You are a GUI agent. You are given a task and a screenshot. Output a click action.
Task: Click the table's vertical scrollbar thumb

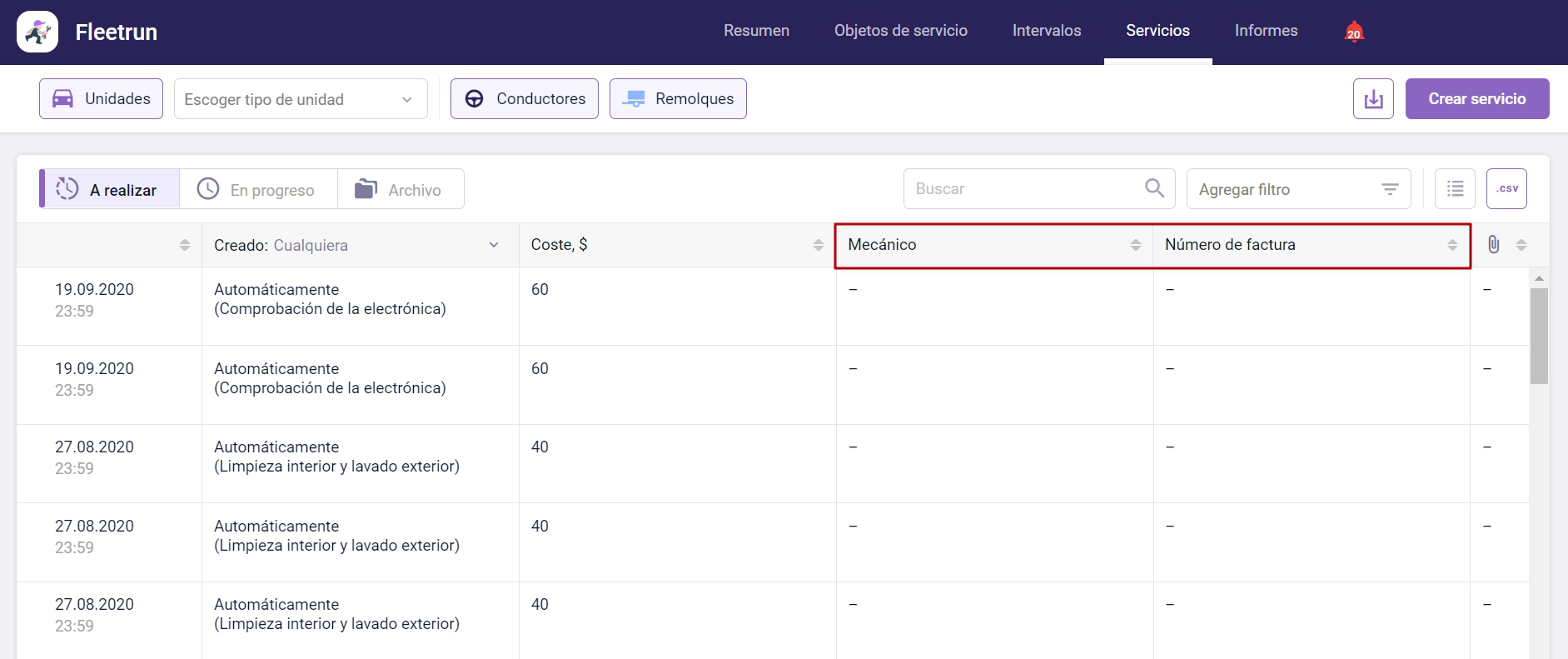click(x=1539, y=335)
